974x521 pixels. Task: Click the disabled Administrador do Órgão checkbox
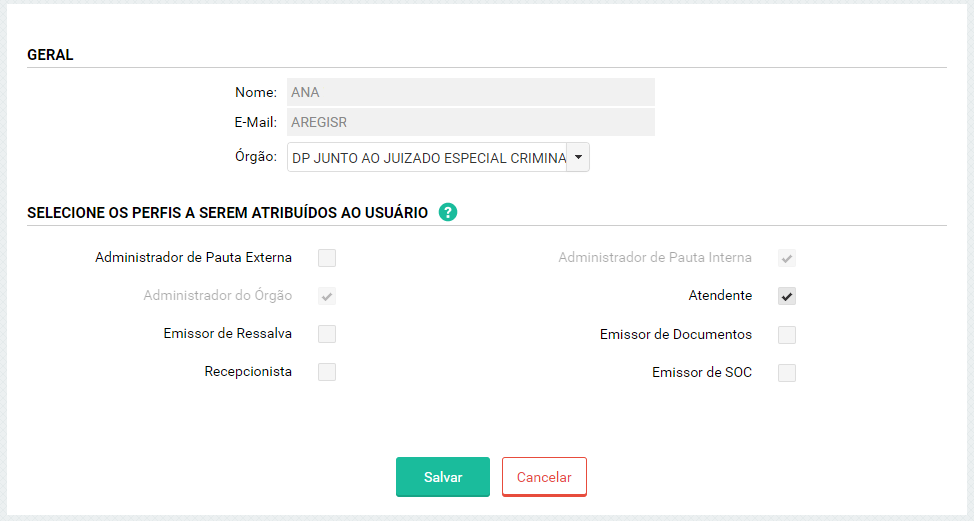[327, 296]
